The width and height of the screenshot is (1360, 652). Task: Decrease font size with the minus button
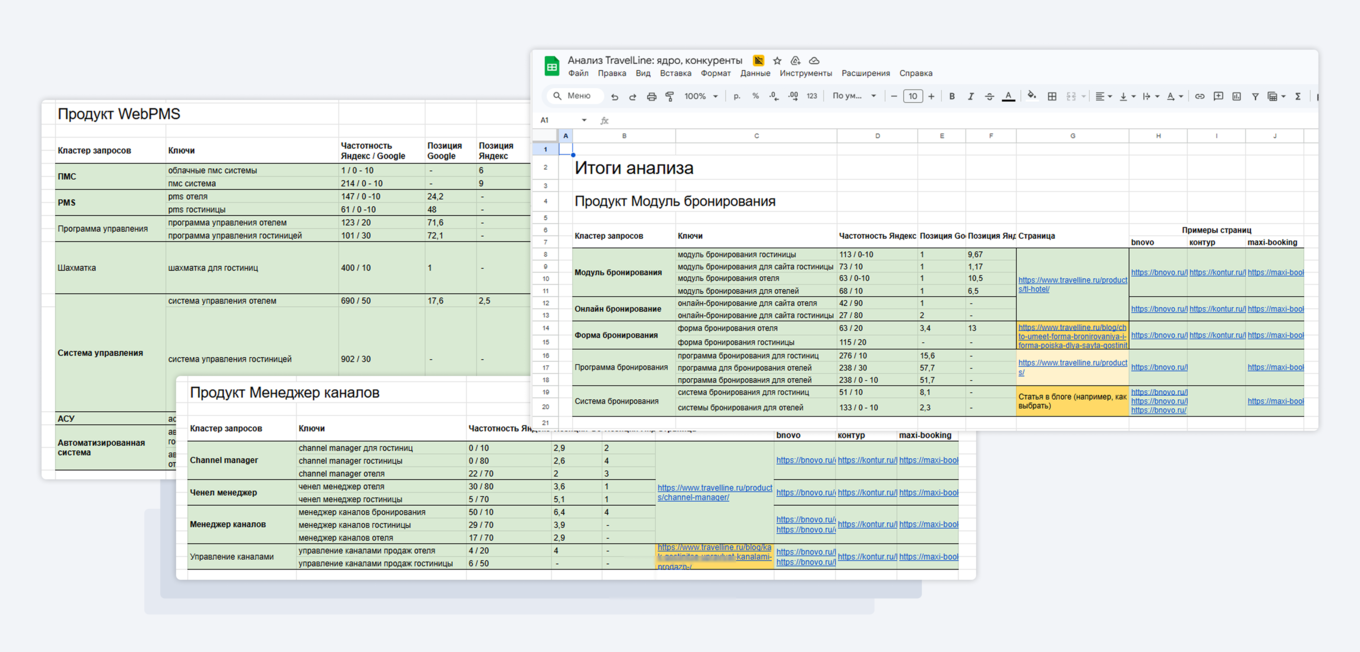click(x=894, y=97)
